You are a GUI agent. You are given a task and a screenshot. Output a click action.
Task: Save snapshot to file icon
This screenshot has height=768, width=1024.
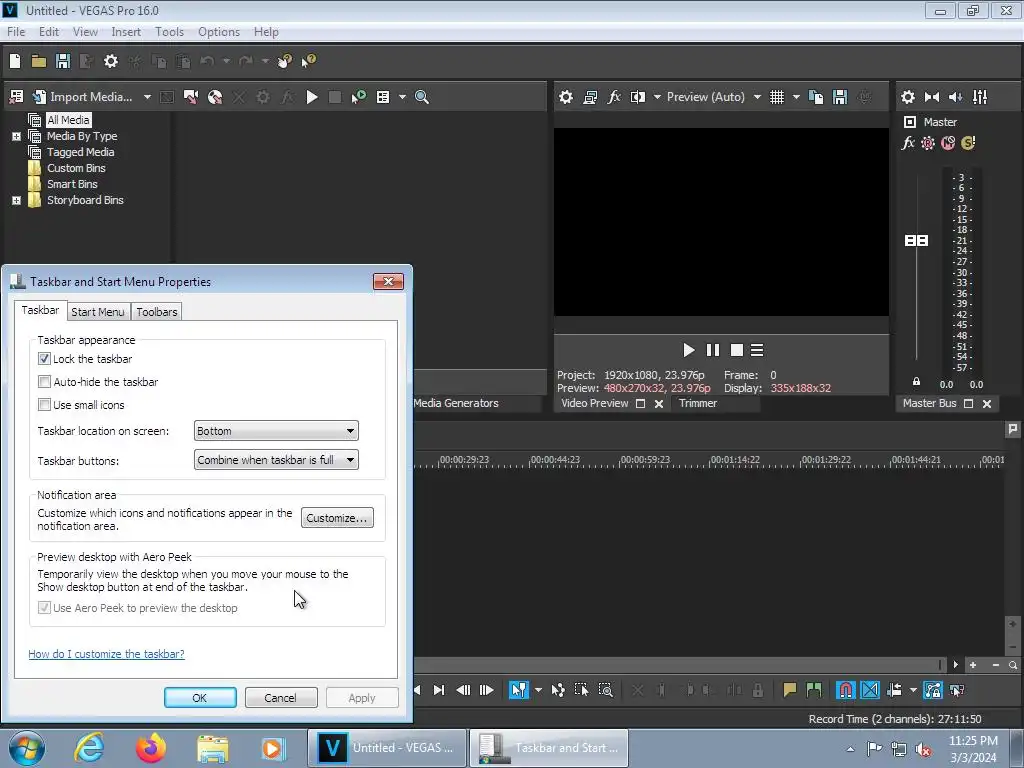(840, 97)
